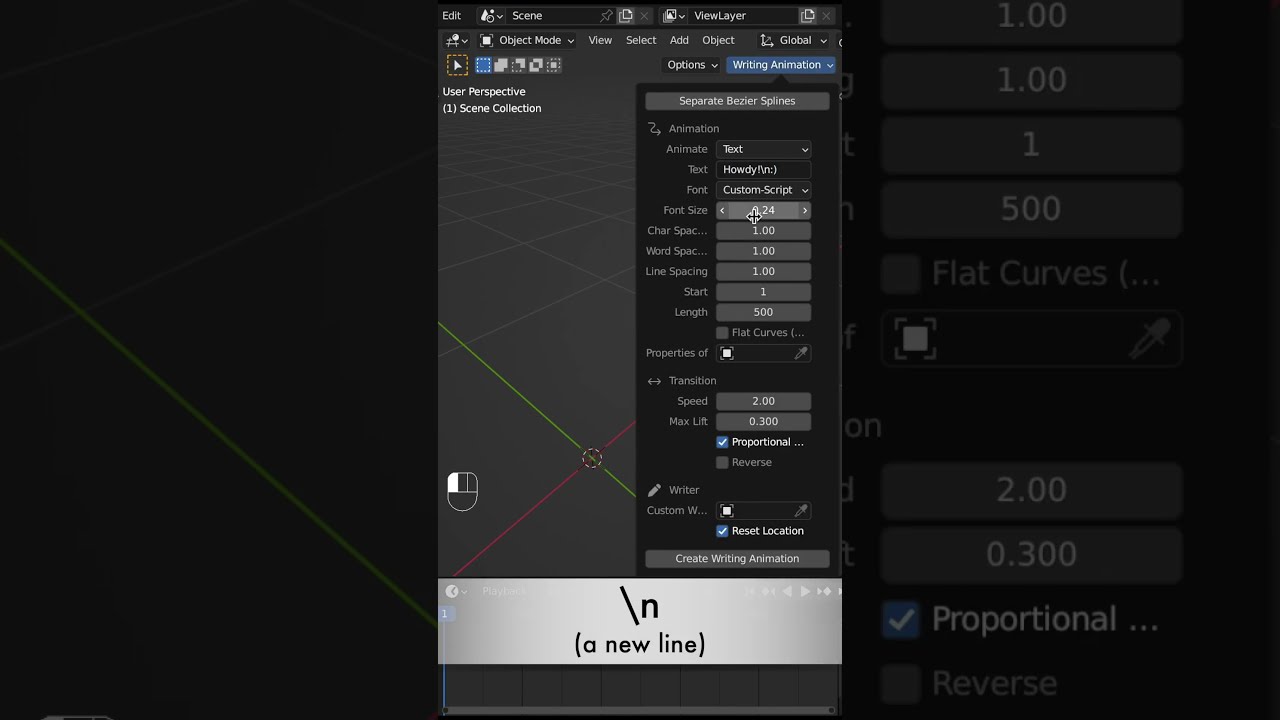Screen dimensions: 1280x720
Task: Select the Tweak select tool icon
Action: click(x=457, y=65)
